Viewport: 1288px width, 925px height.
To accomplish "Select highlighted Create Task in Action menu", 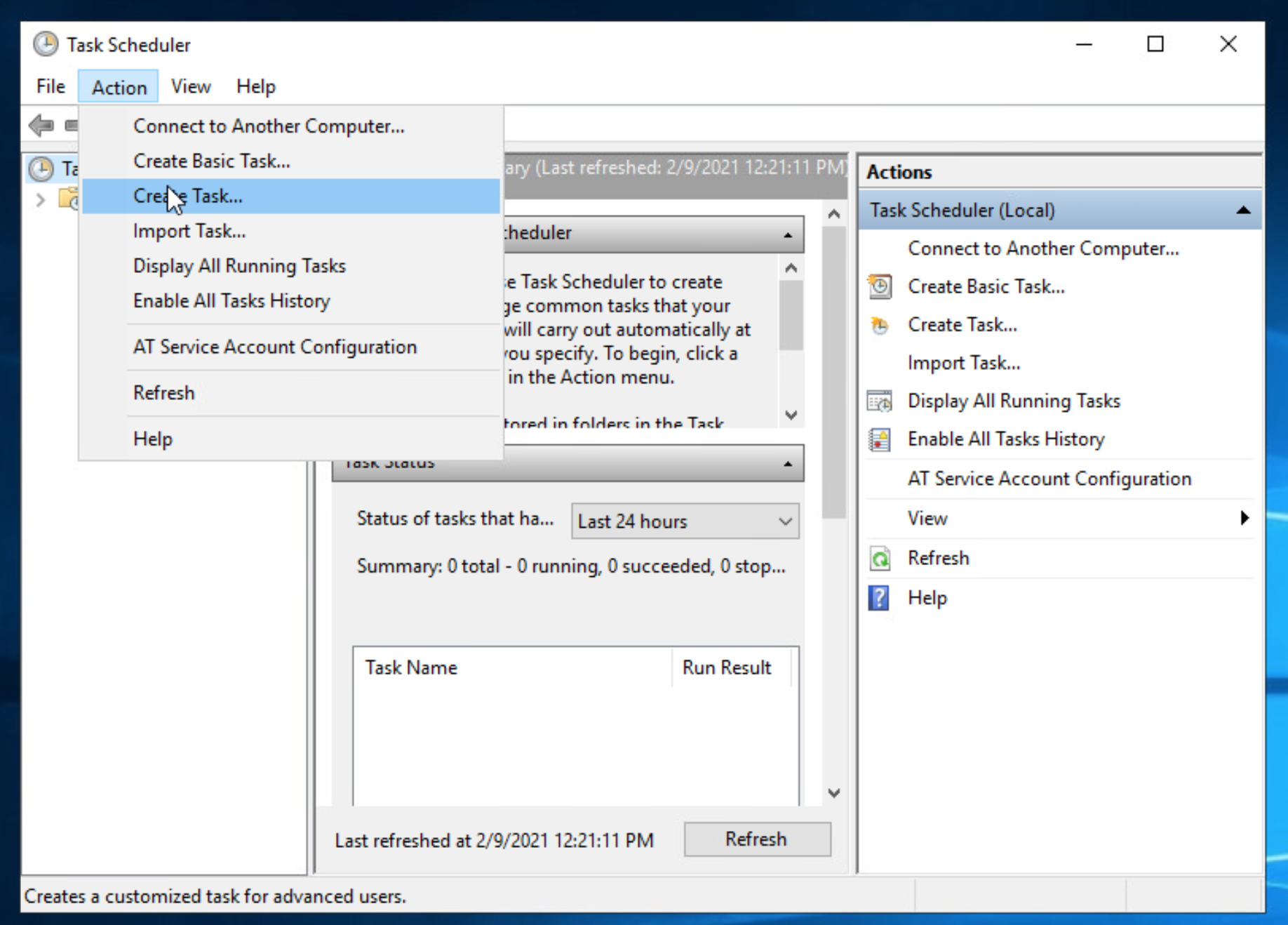I will point(291,197).
